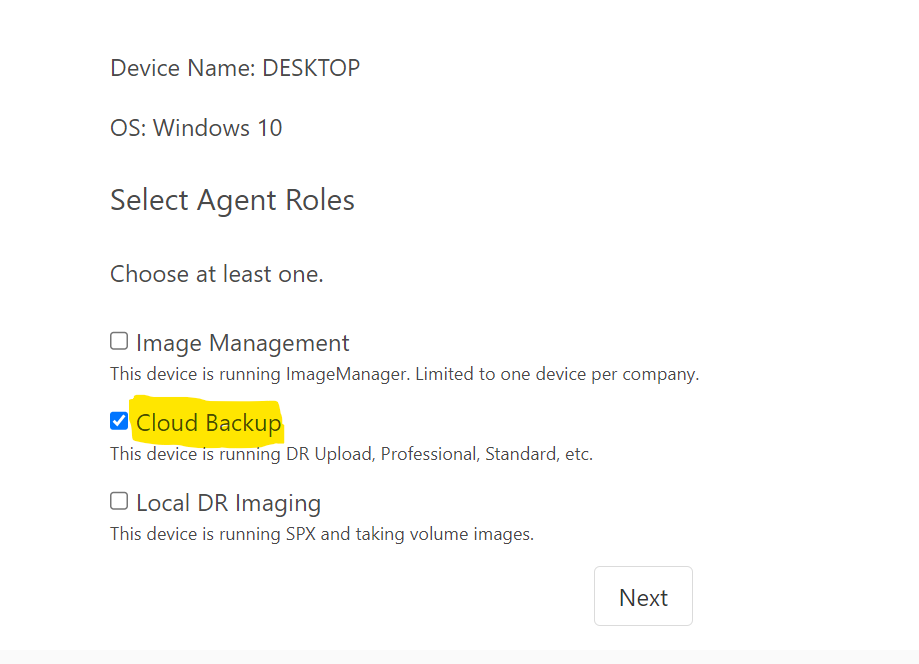Click the Choose at least one instruction text
The image size is (919, 664).
pyautogui.click(x=216, y=273)
